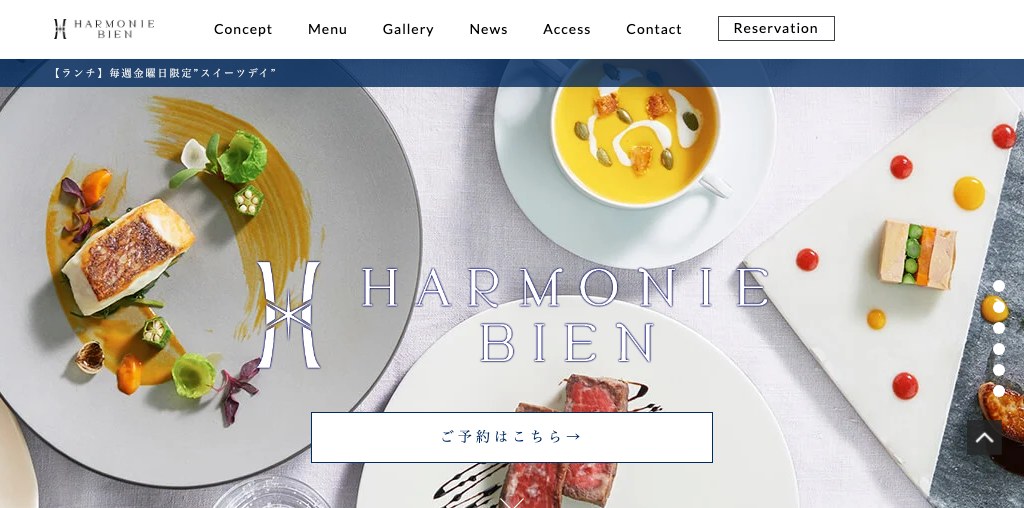Go to the Gallery page
Image resolution: width=1024 pixels, height=508 pixels.
tap(408, 29)
